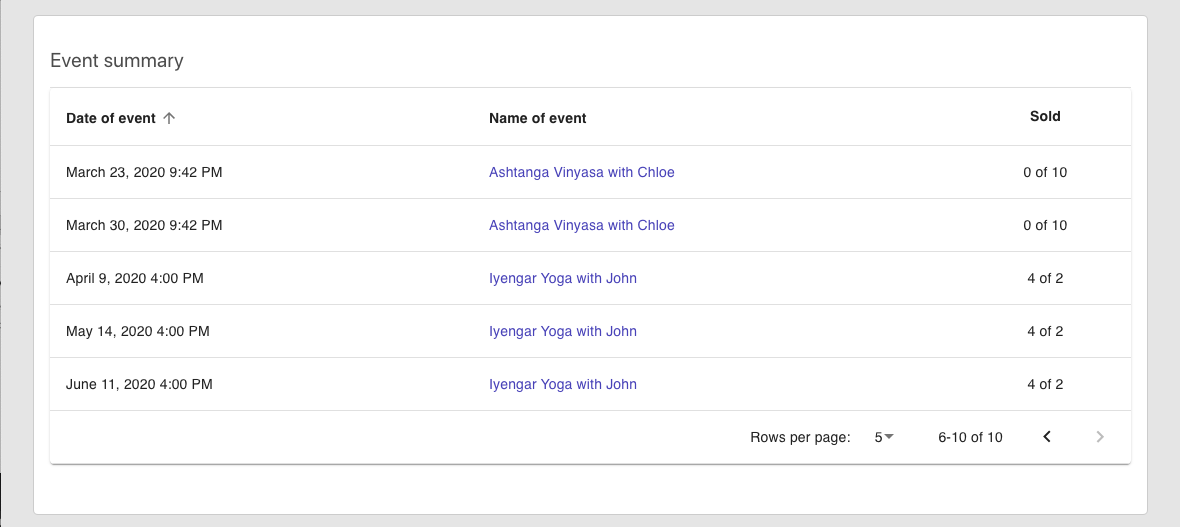The image size is (1180, 527).
Task: Open Ashtanga Vinyasa with Chloe on March 30
Action: coord(581,225)
